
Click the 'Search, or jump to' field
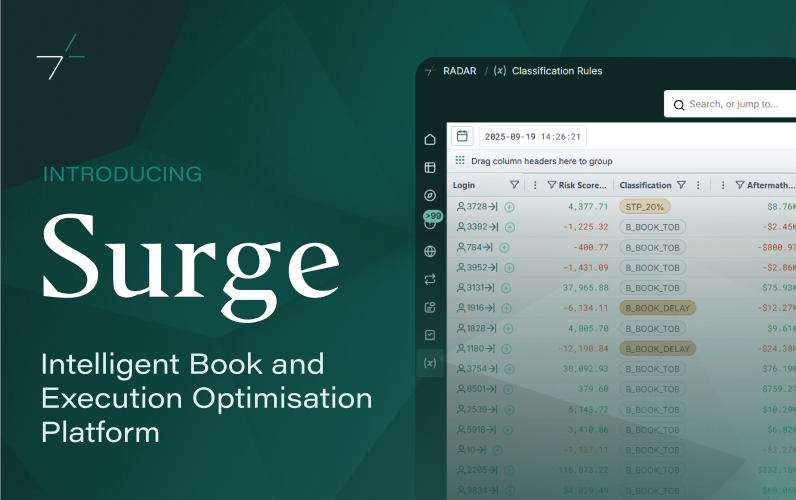[733, 104]
